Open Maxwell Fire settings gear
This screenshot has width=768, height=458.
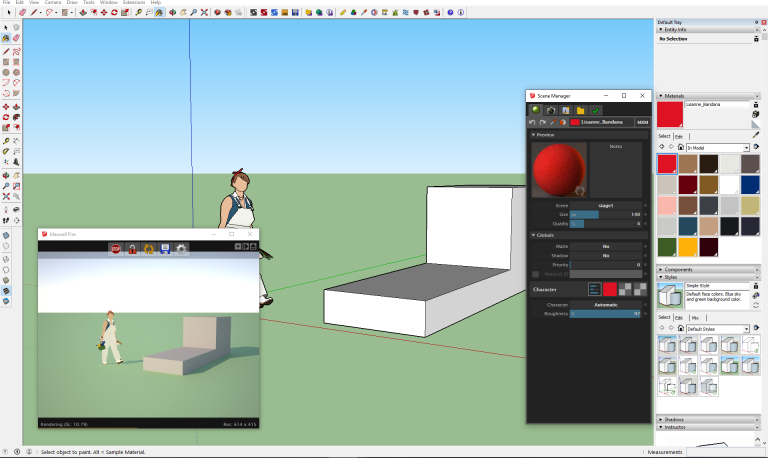pos(181,248)
